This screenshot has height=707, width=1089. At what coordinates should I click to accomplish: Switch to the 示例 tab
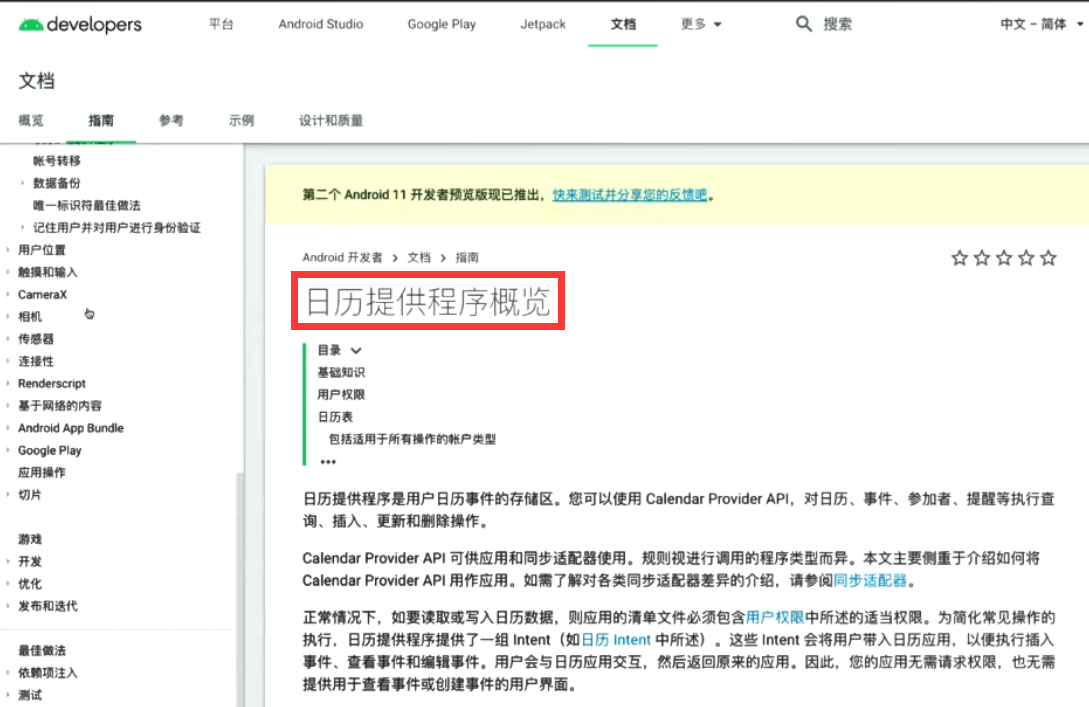[x=241, y=121]
